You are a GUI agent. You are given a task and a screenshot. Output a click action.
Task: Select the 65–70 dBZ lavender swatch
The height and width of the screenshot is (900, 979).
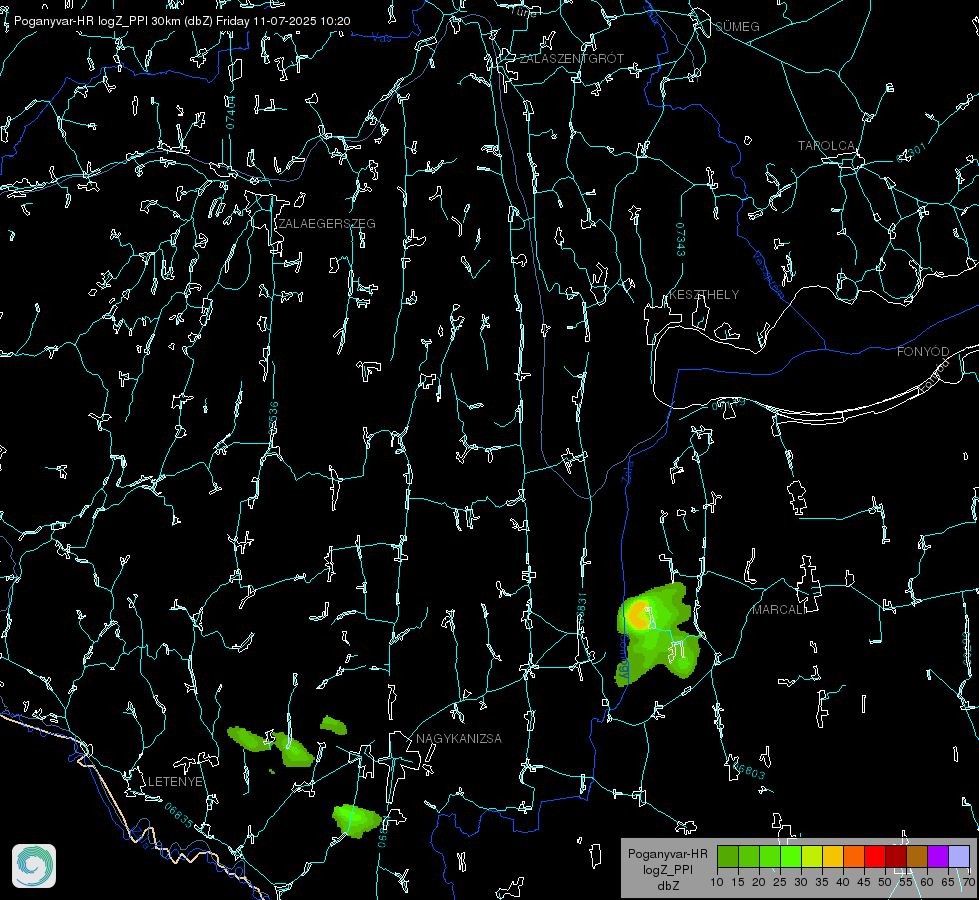[x=958, y=856]
